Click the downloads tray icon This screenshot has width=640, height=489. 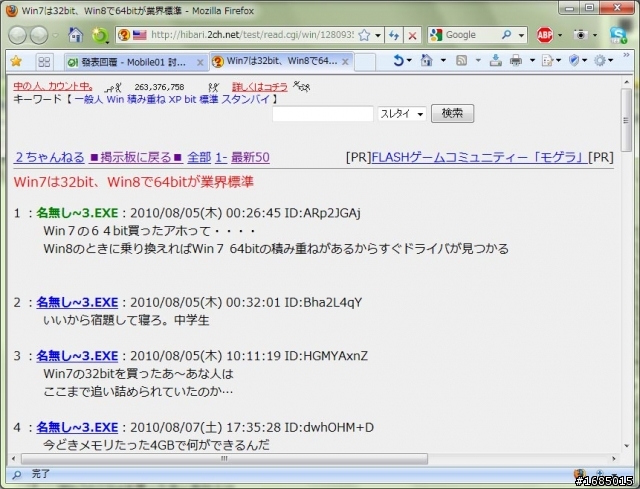[496, 61]
